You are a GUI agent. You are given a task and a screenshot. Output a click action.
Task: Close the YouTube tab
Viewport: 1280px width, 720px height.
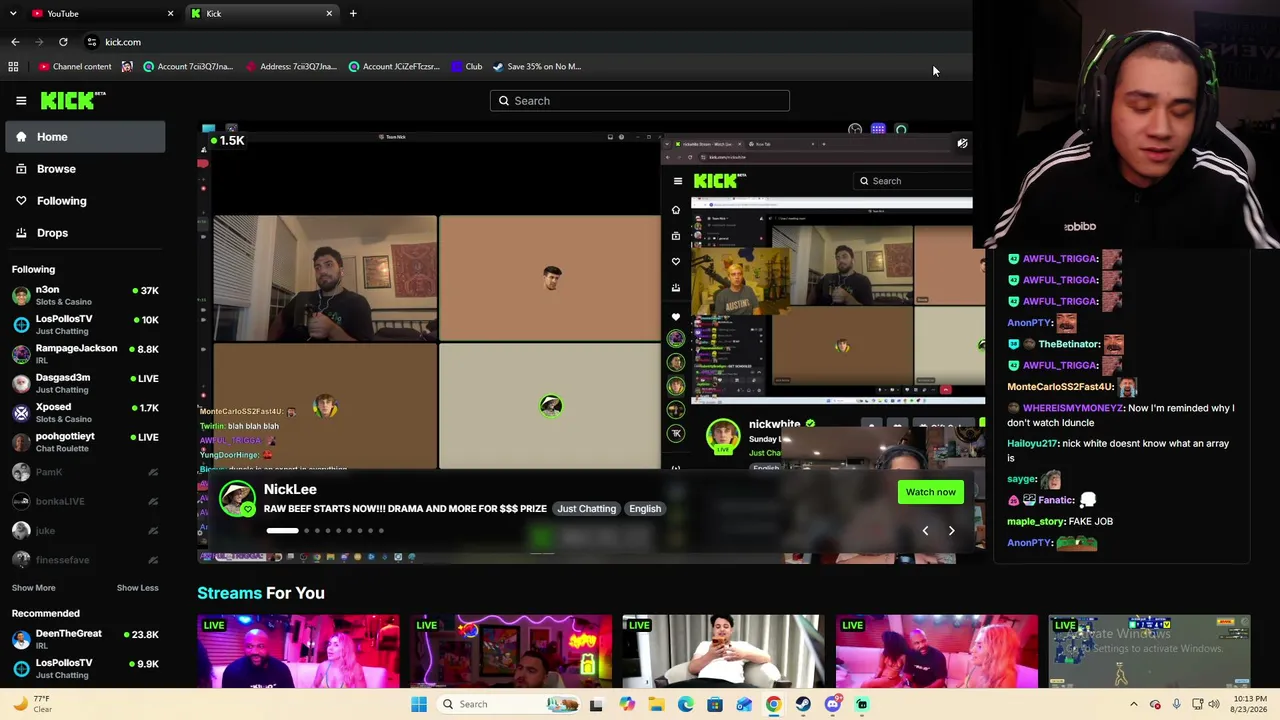coord(170,14)
